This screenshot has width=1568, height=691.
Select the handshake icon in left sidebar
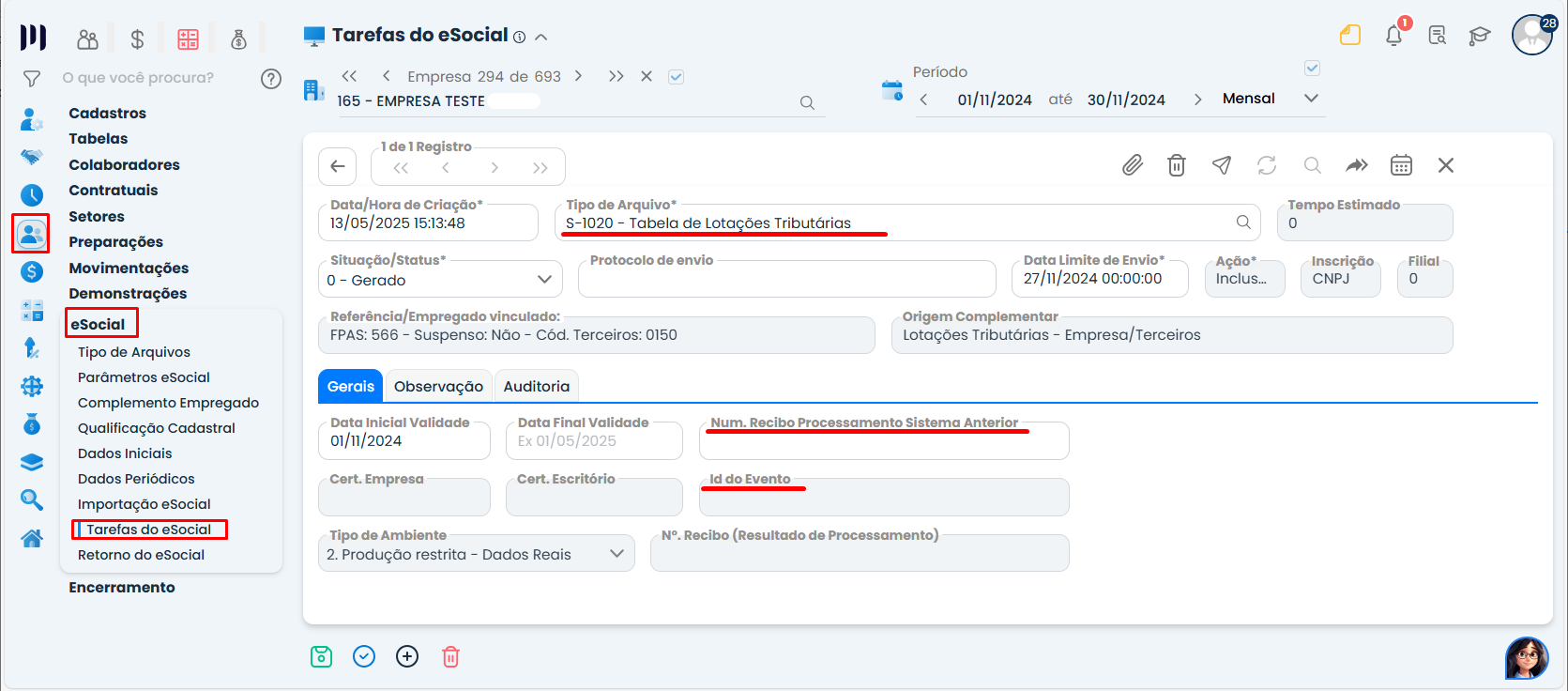point(32,157)
